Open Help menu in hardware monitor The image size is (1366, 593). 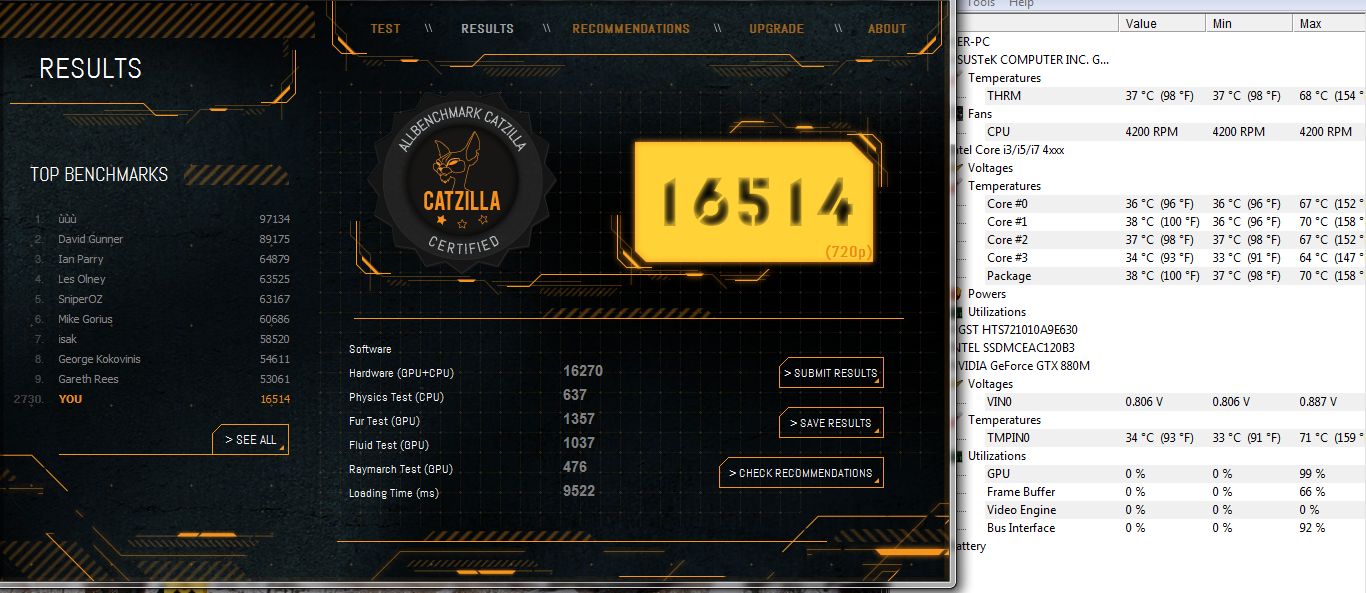pyautogui.click(x=1021, y=4)
